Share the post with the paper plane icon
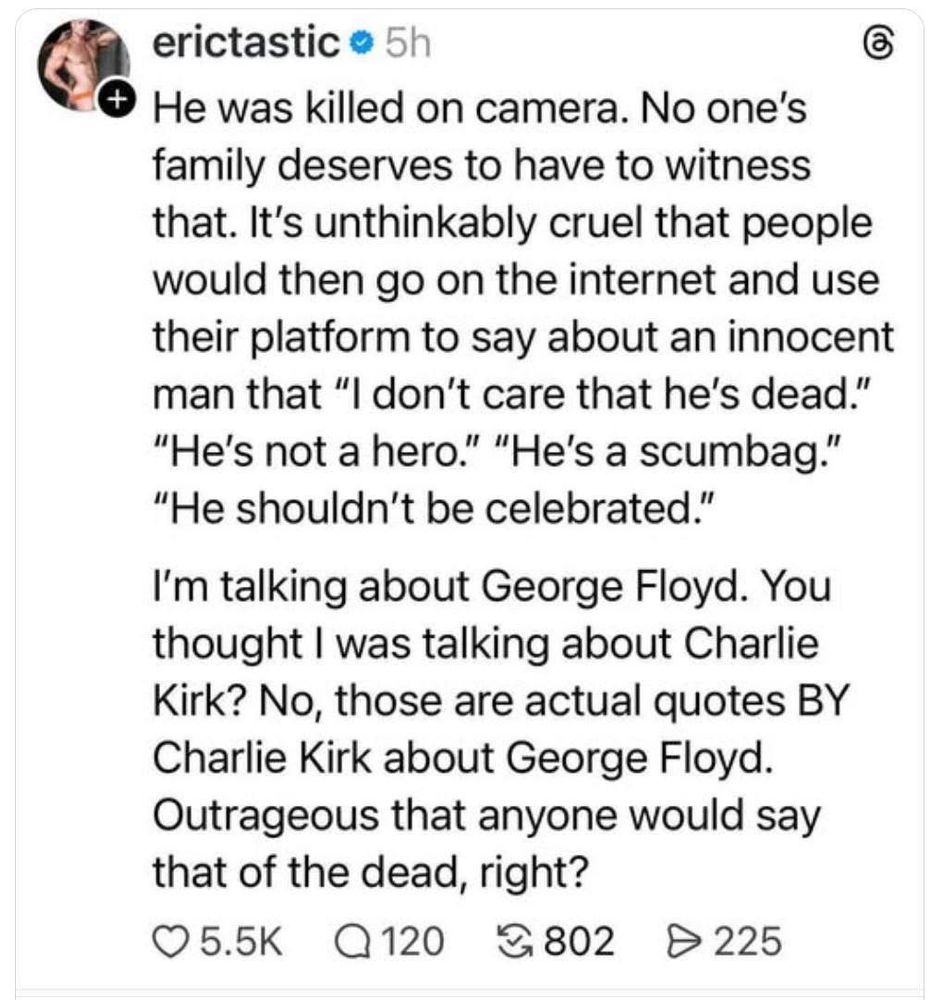 click(680, 940)
